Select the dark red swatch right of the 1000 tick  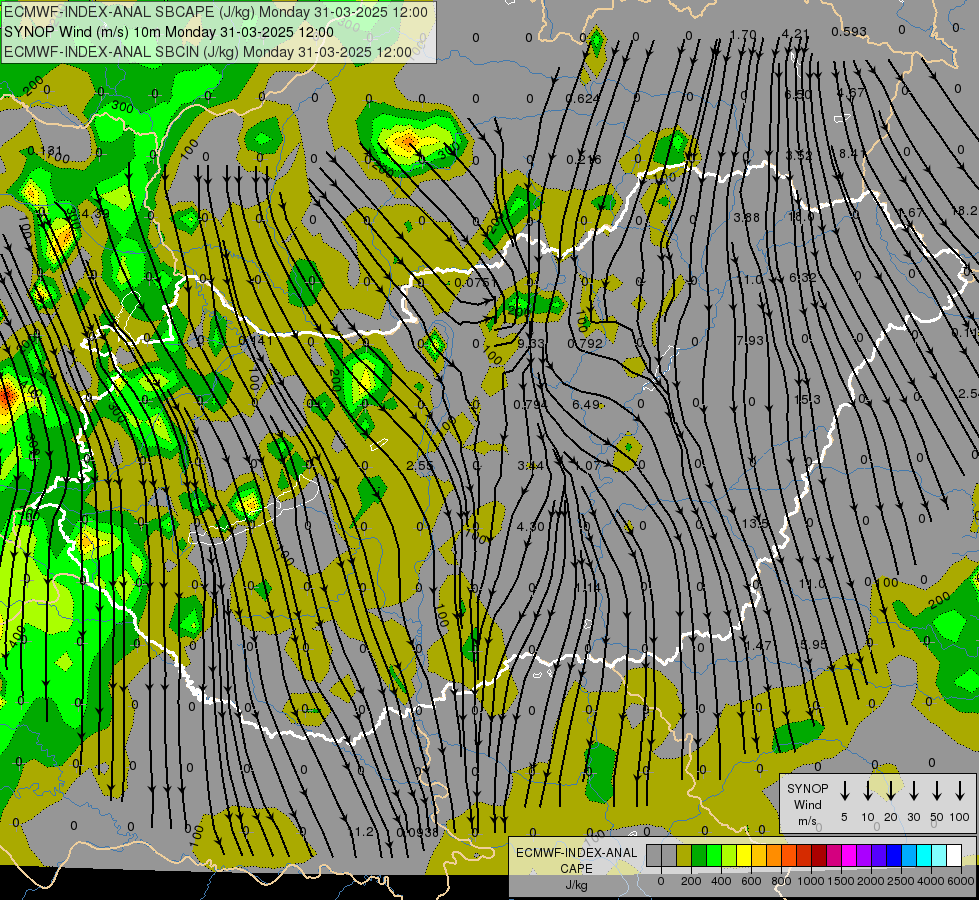coord(819,856)
